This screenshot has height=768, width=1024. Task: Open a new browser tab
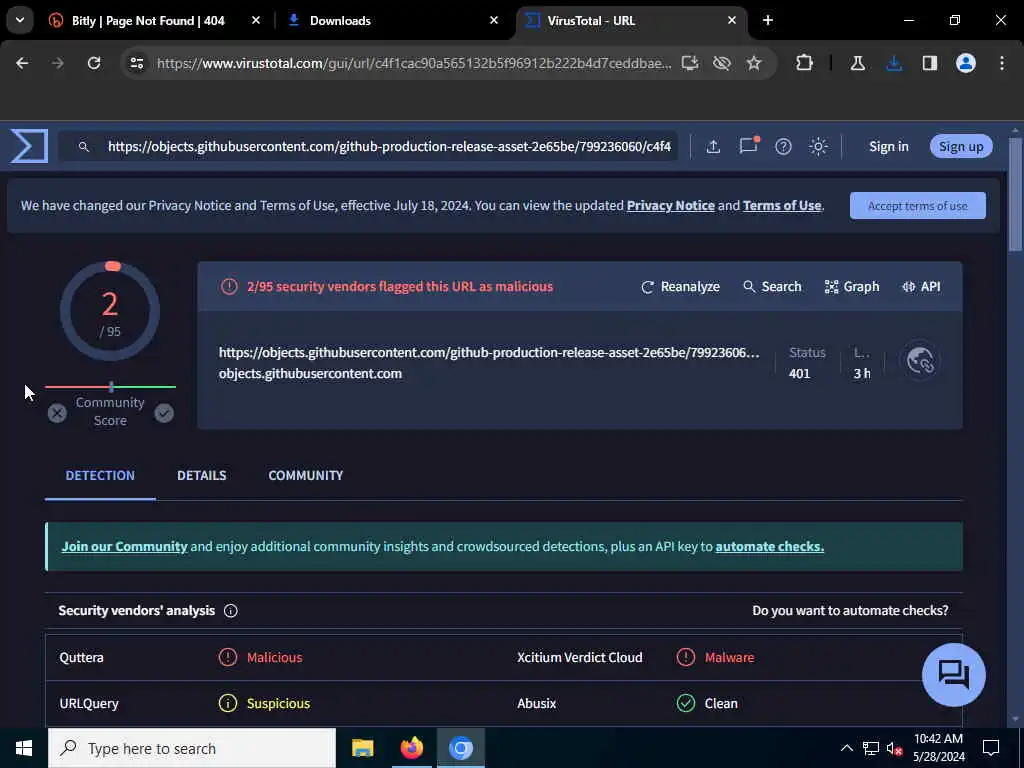pos(768,20)
